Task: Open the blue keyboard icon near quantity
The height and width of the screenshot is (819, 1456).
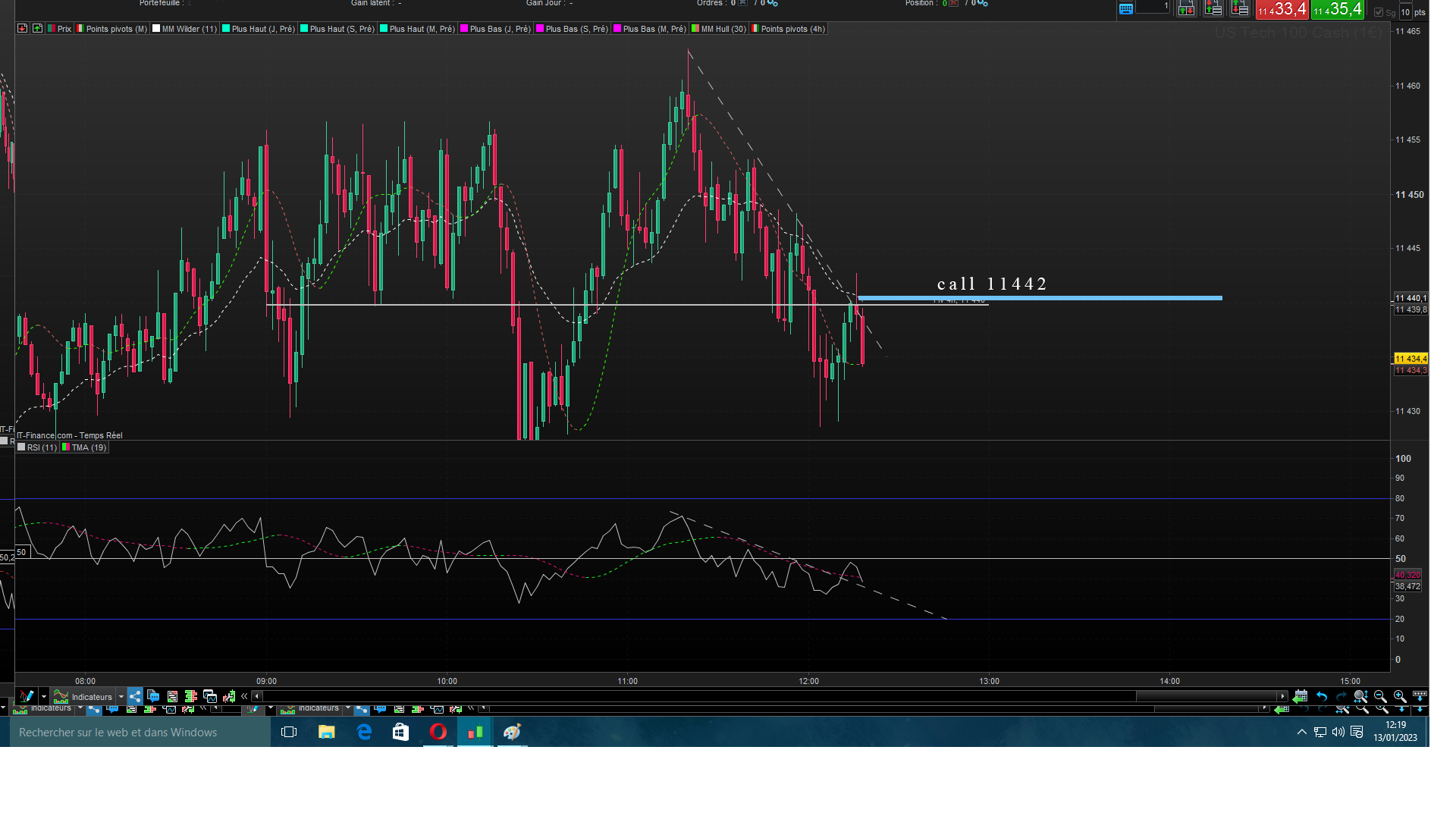Action: coord(1126,9)
